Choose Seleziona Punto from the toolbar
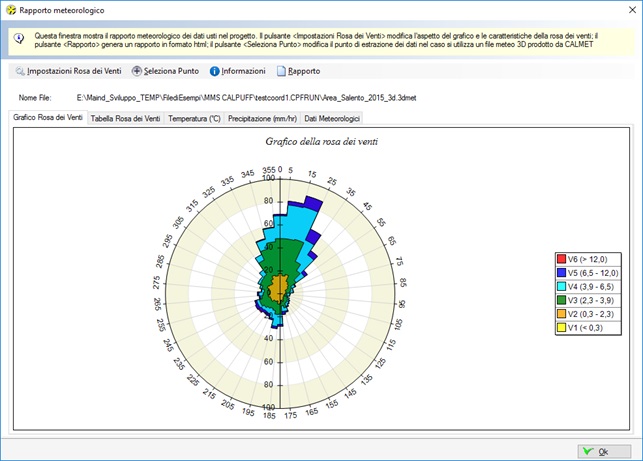643x461 pixels. (x=166, y=71)
